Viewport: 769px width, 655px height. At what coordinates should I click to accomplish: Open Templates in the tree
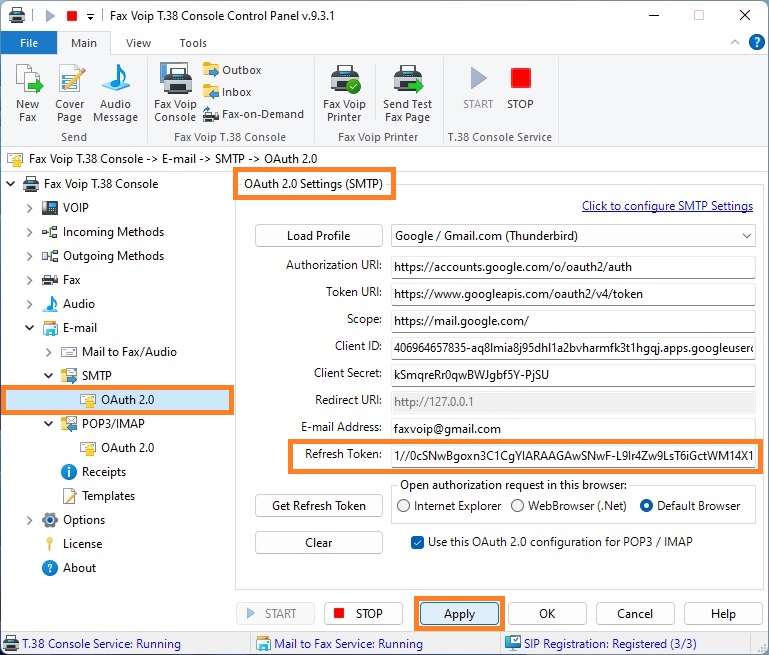click(98, 496)
